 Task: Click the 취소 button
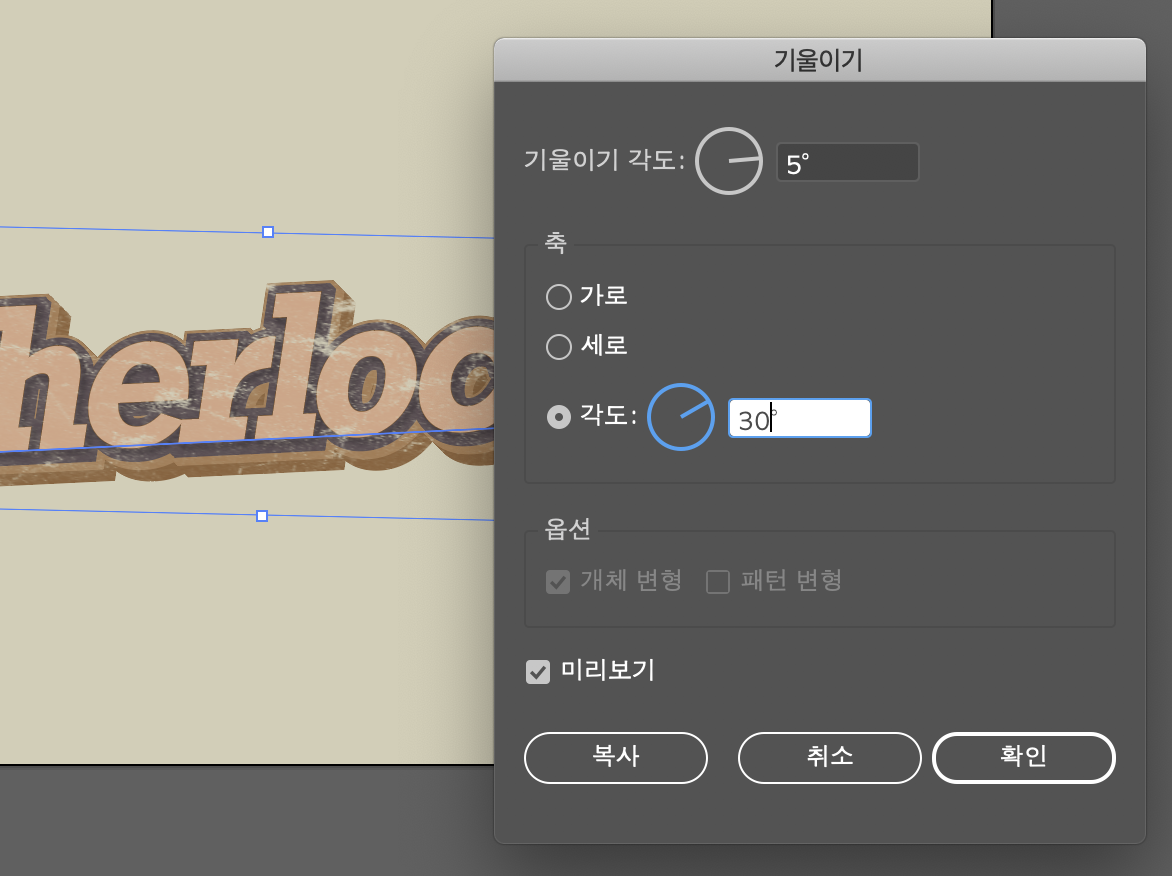tap(830, 758)
